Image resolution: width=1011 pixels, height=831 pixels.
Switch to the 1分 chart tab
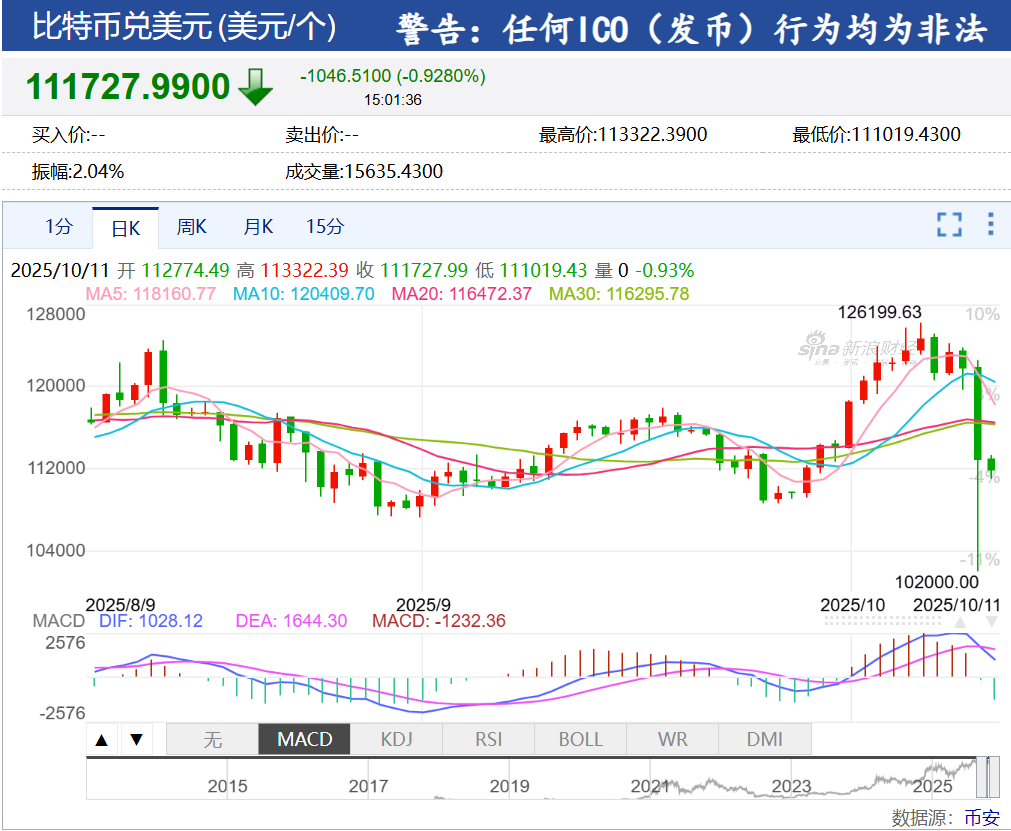[59, 227]
